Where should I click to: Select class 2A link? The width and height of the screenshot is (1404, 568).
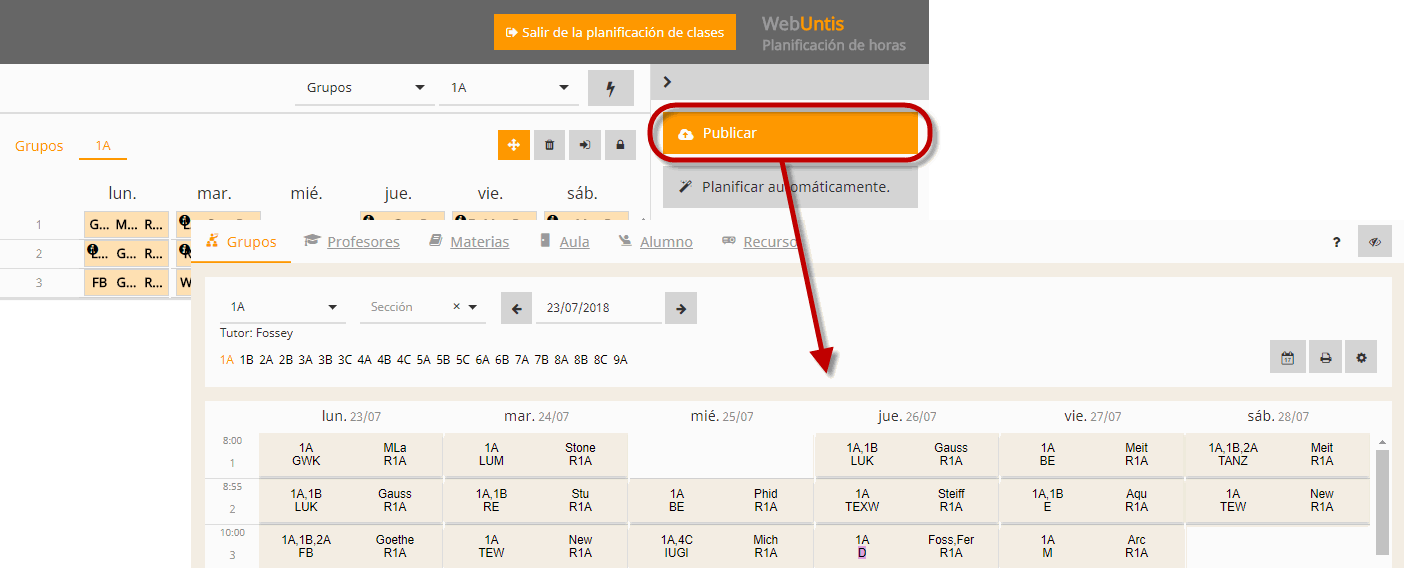266,360
